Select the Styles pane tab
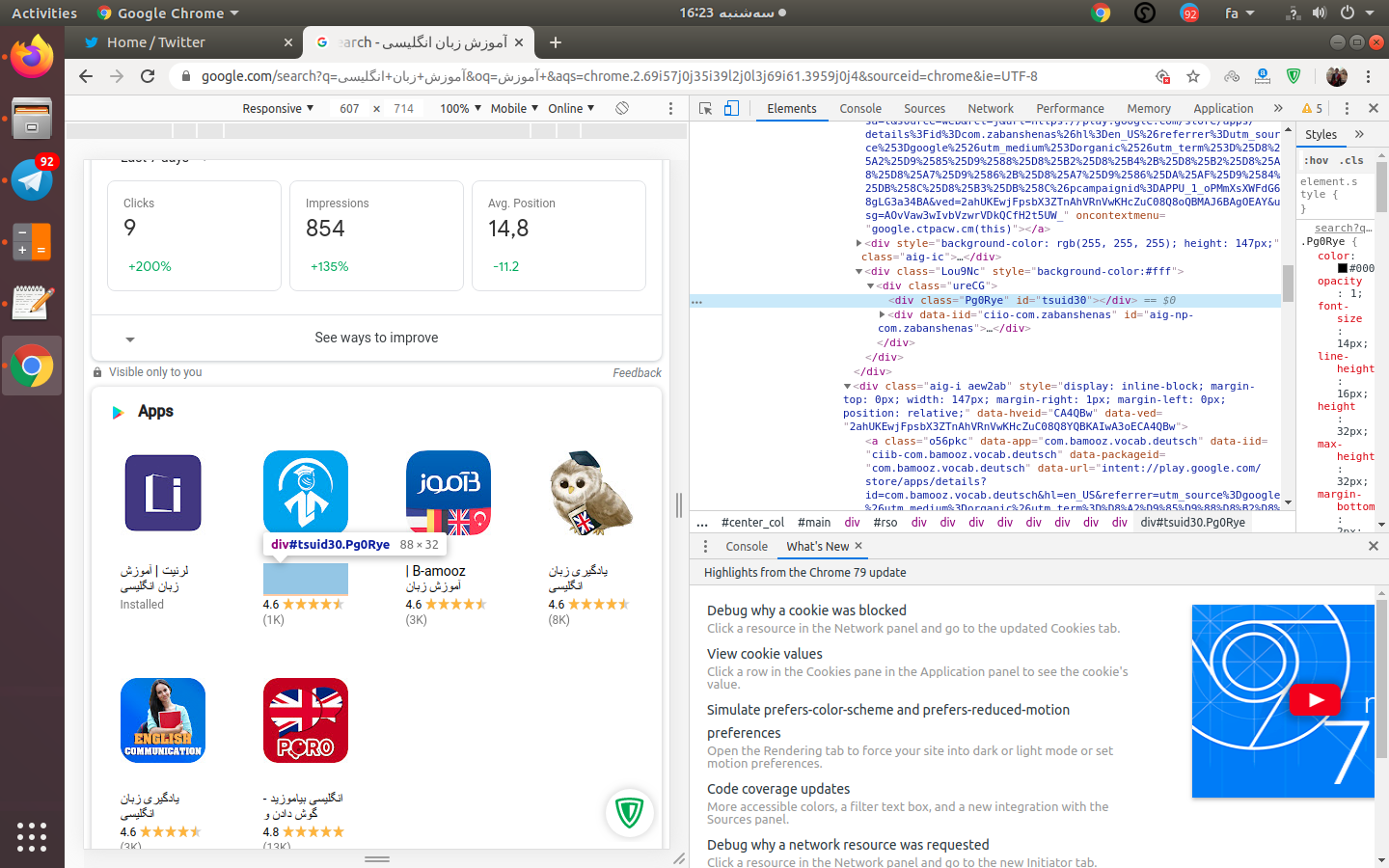Image resolution: width=1389 pixels, height=868 pixels. (1321, 134)
